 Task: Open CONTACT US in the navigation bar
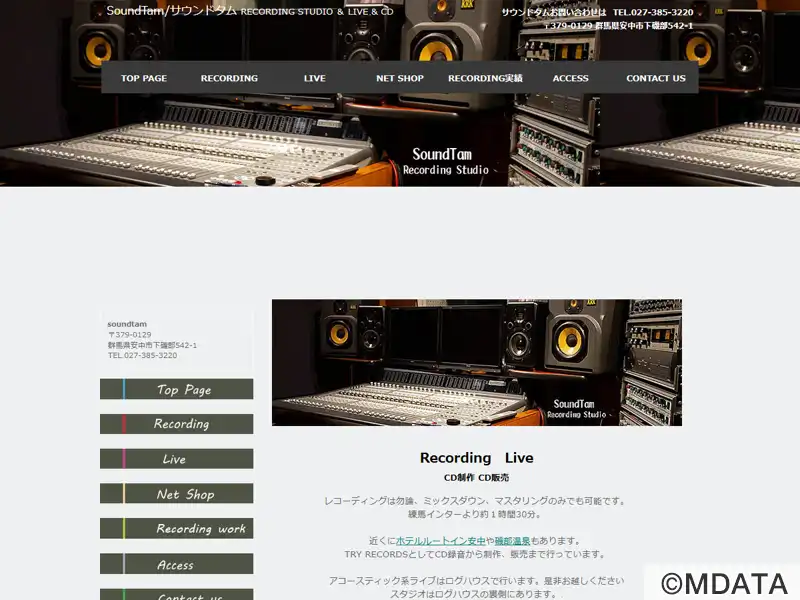(x=656, y=78)
